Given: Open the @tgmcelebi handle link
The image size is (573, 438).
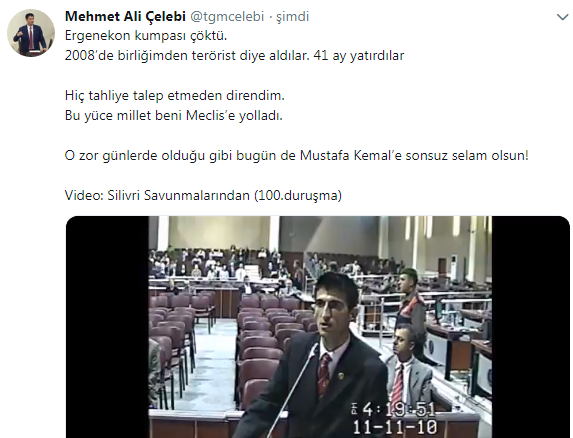Looking at the screenshot, I should coord(227,16).
